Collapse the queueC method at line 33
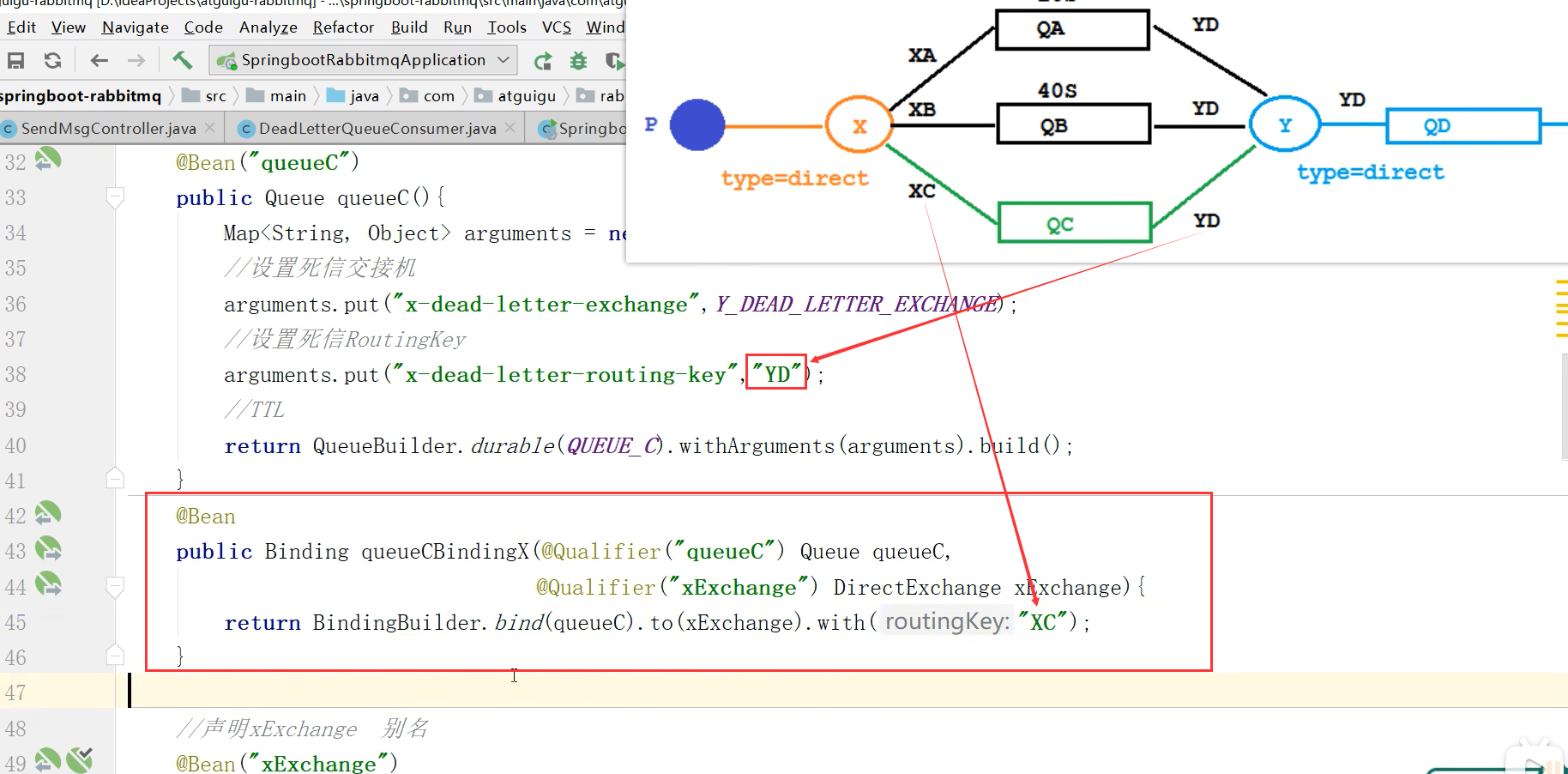Viewport: 1568px width, 774px height. [115, 198]
